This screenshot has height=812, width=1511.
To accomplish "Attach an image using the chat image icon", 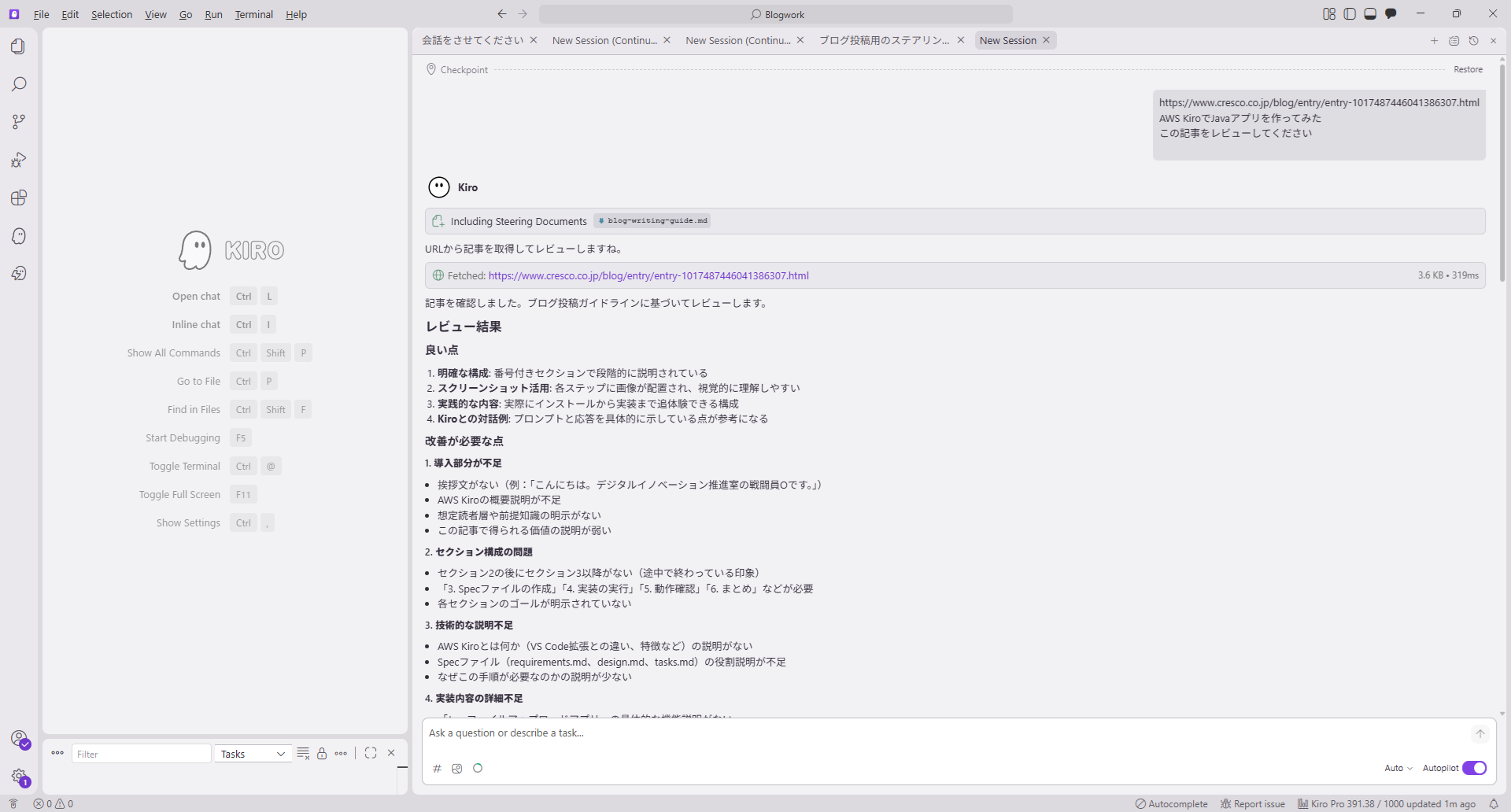I will (457, 769).
